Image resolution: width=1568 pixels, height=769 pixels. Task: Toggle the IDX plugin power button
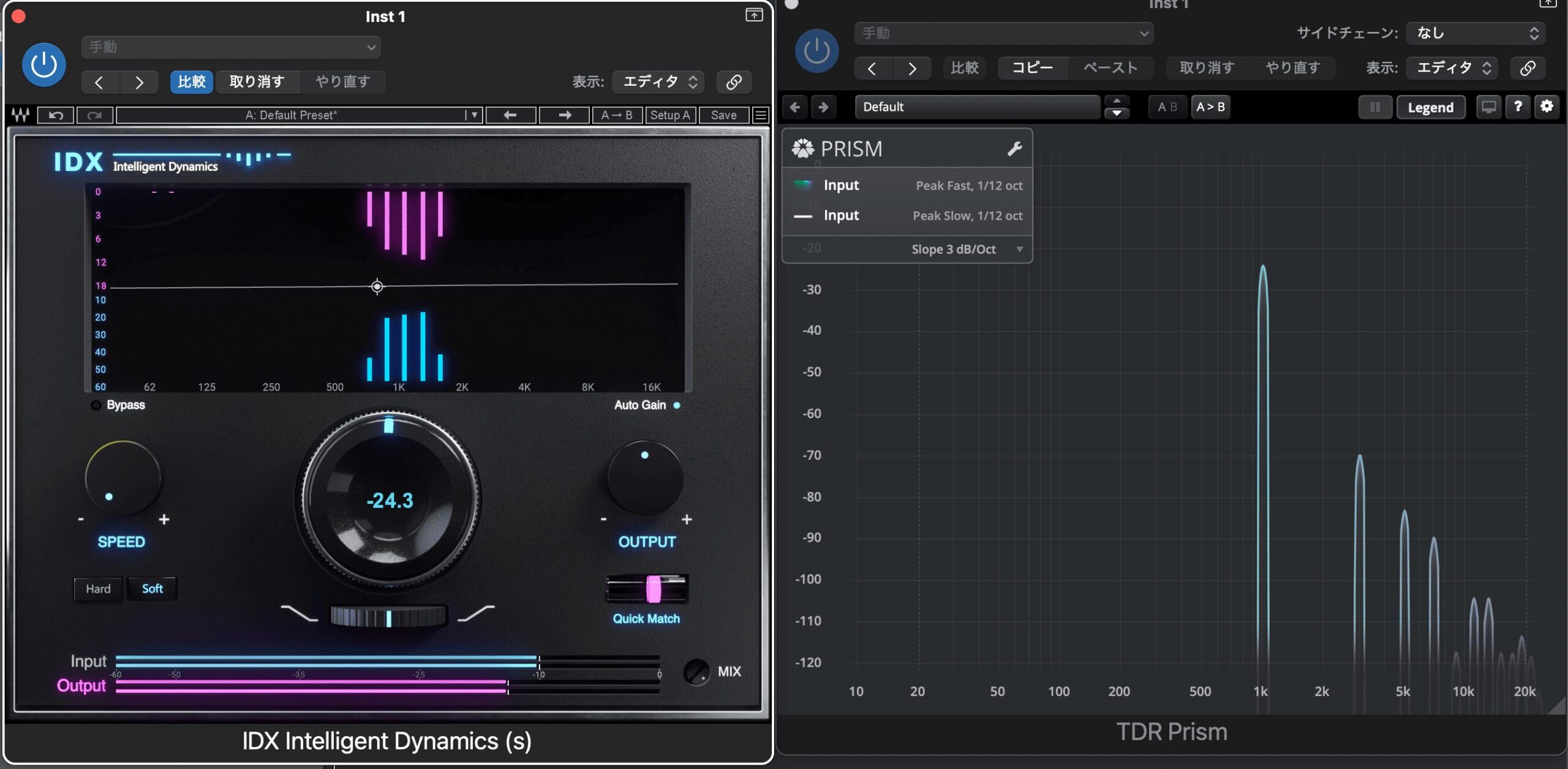point(44,65)
